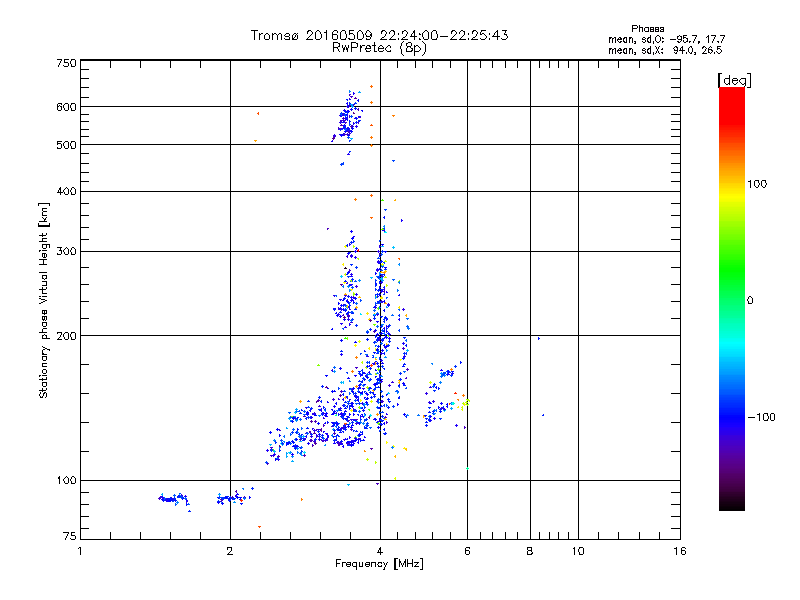The height and width of the screenshot is (600, 800).
Task: Click the 'RwPretec (8p)' subtitle
Action: point(379,48)
